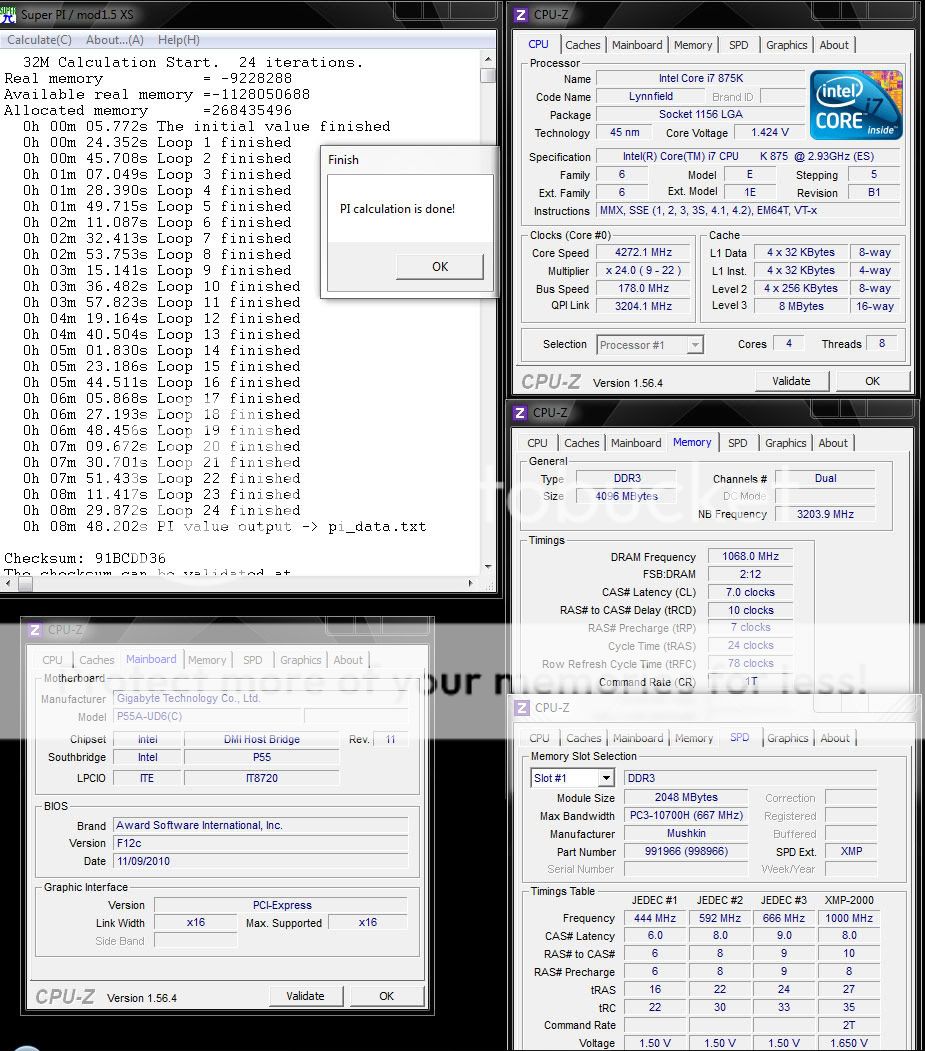Click the Super PI vertical scrollbar down arrow
Image resolution: width=925 pixels, height=1051 pixels.
pyautogui.click(x=487, y=567)
